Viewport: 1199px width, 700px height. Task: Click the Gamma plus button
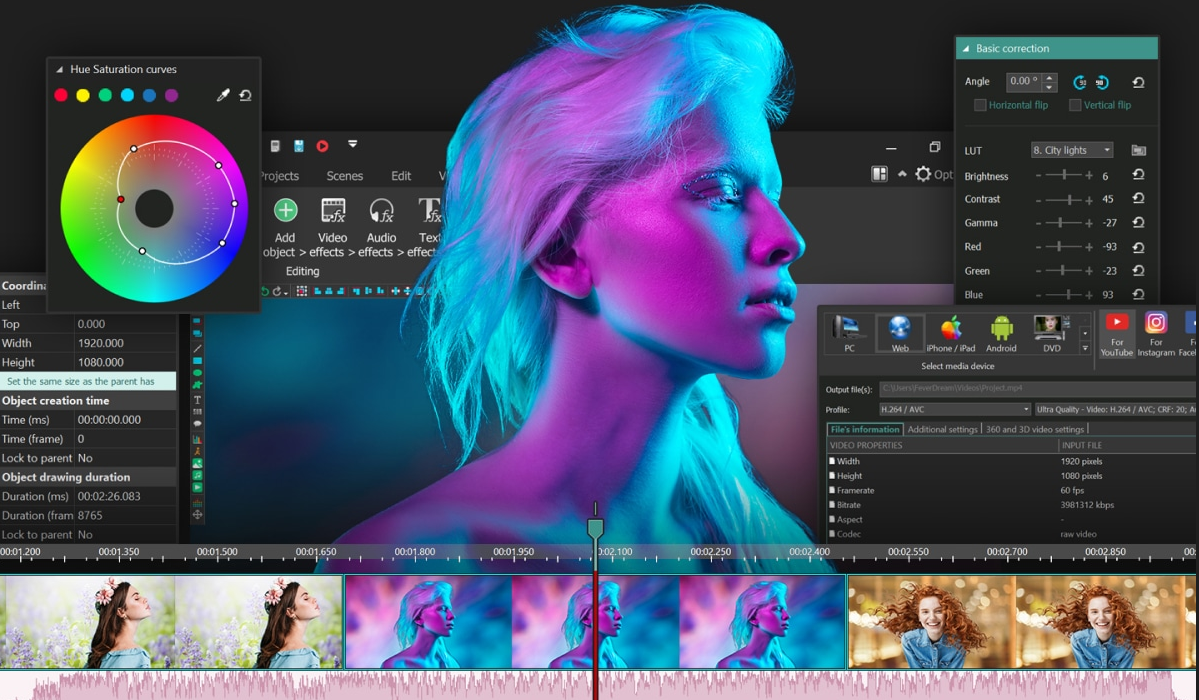(x=1089, y=223)
